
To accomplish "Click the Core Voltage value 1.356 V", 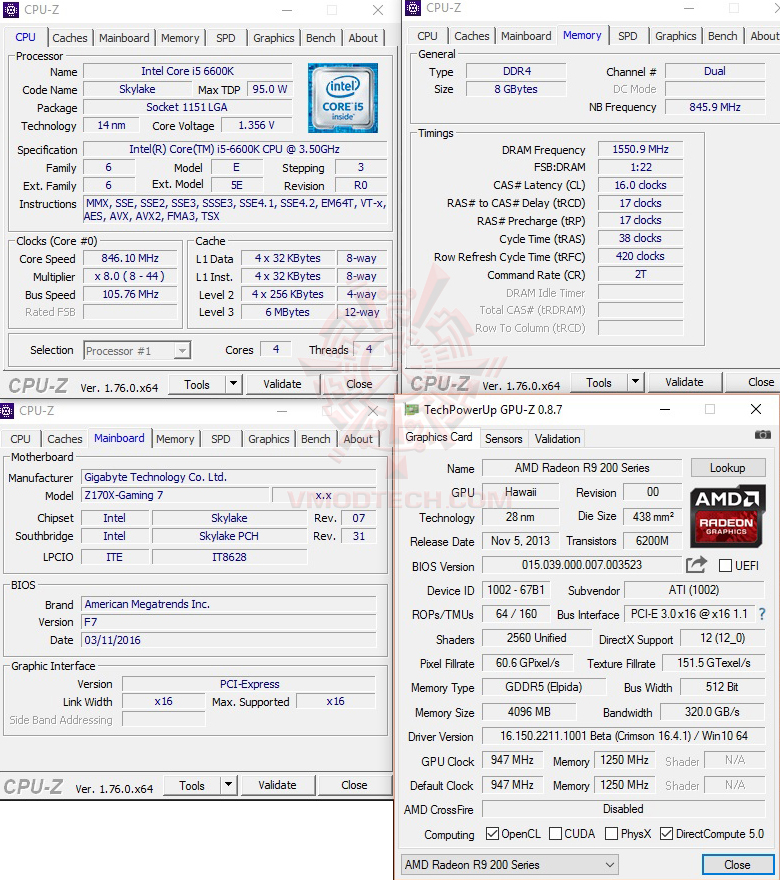I will point(256,125).
